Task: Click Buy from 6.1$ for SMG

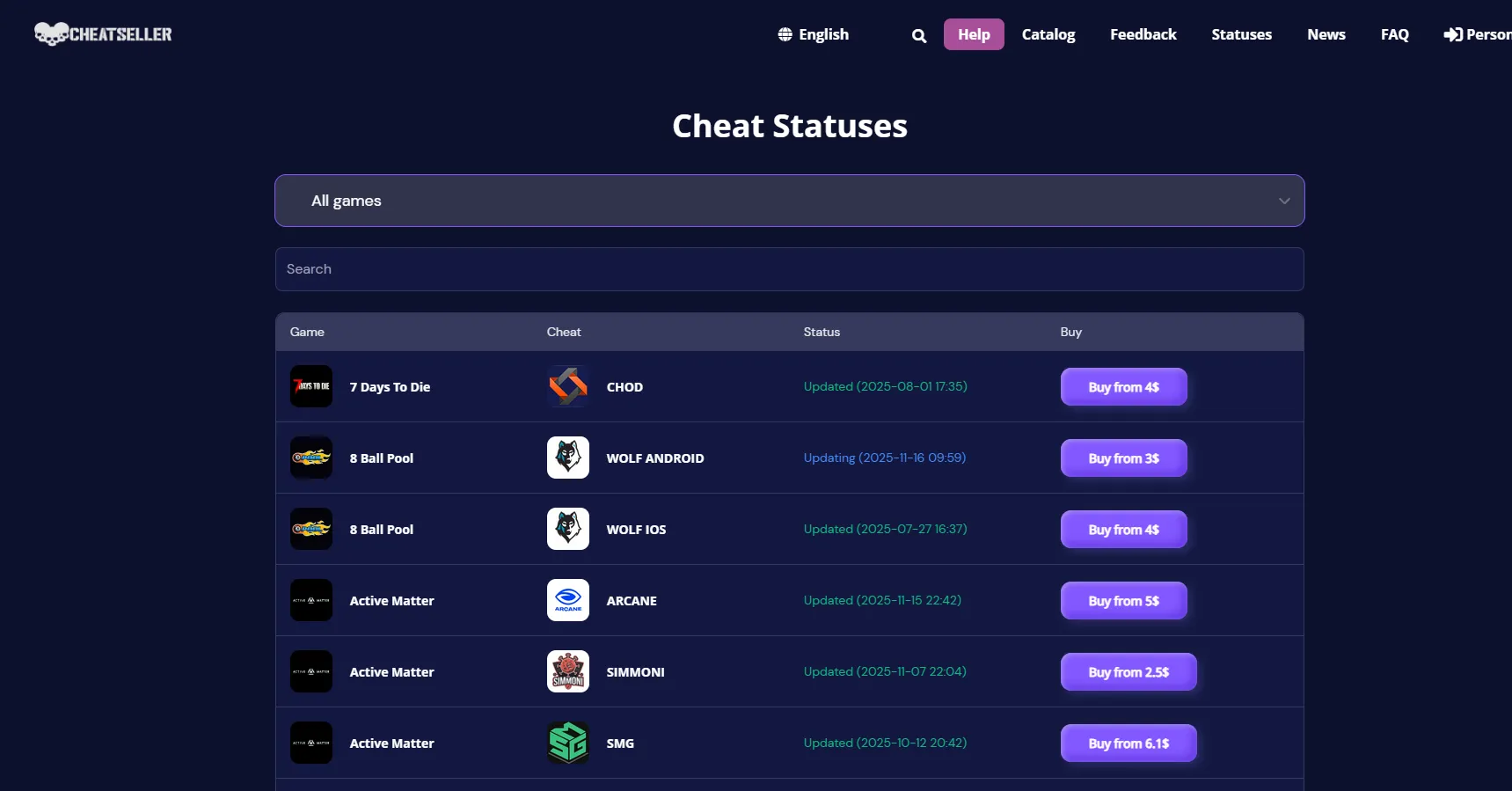Action: [x=1129, y=743]
